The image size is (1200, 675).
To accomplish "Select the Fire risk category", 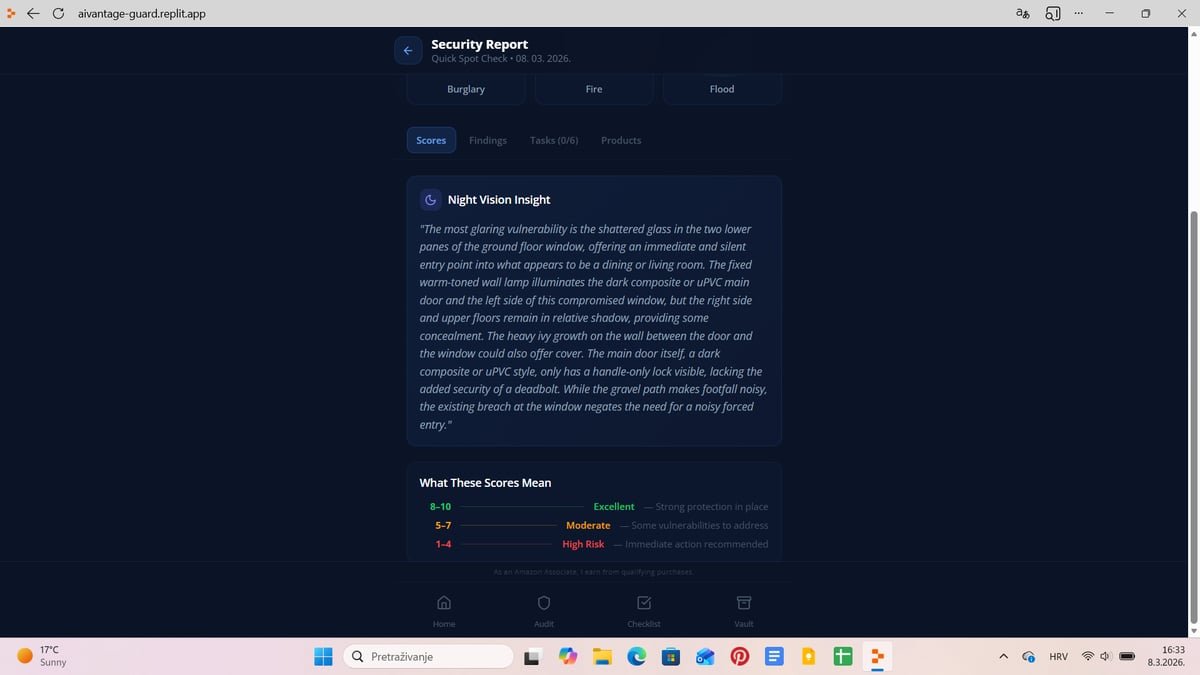I will click(x=593, y=89).
